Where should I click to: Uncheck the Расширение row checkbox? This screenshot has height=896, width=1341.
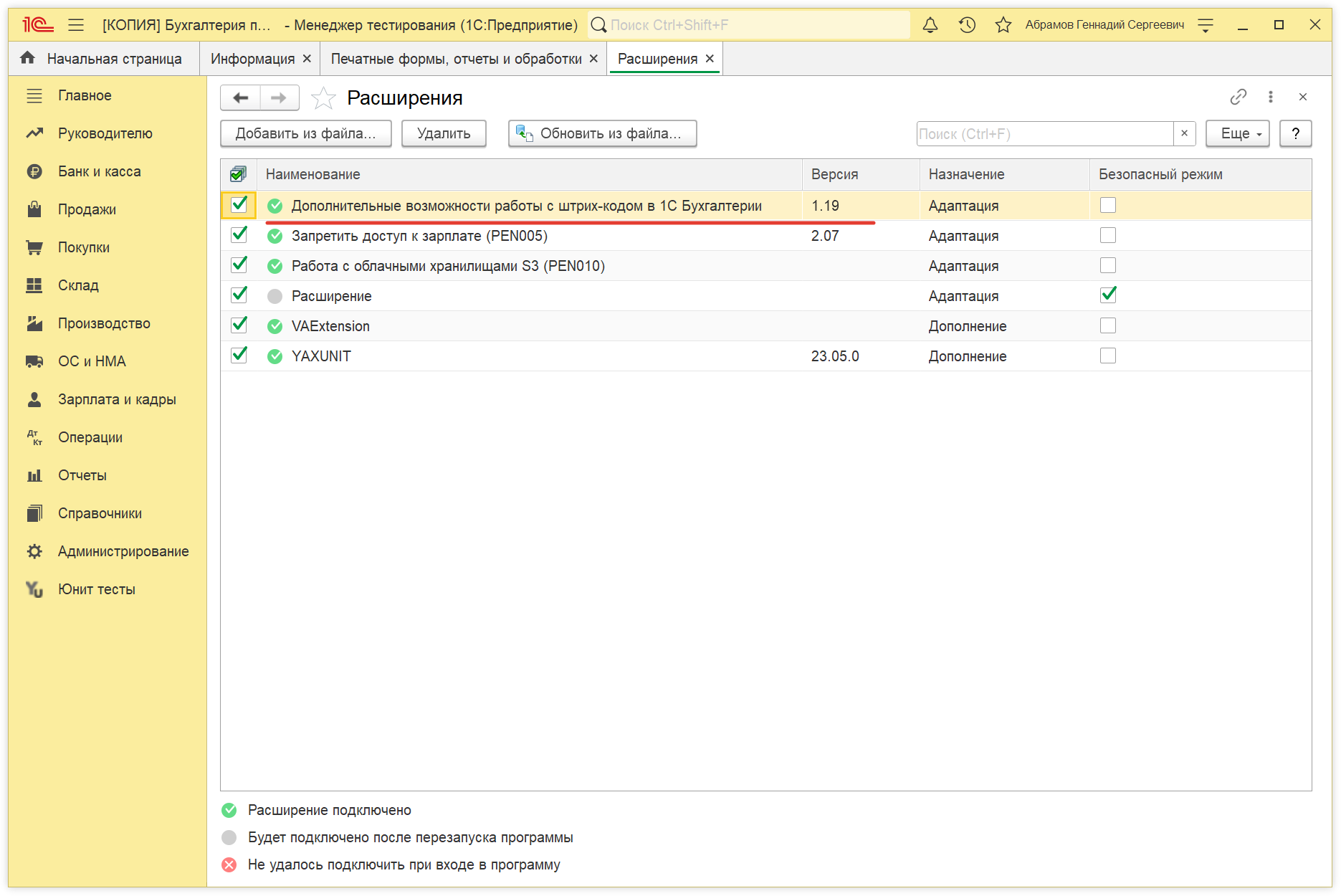coord(239,295)
